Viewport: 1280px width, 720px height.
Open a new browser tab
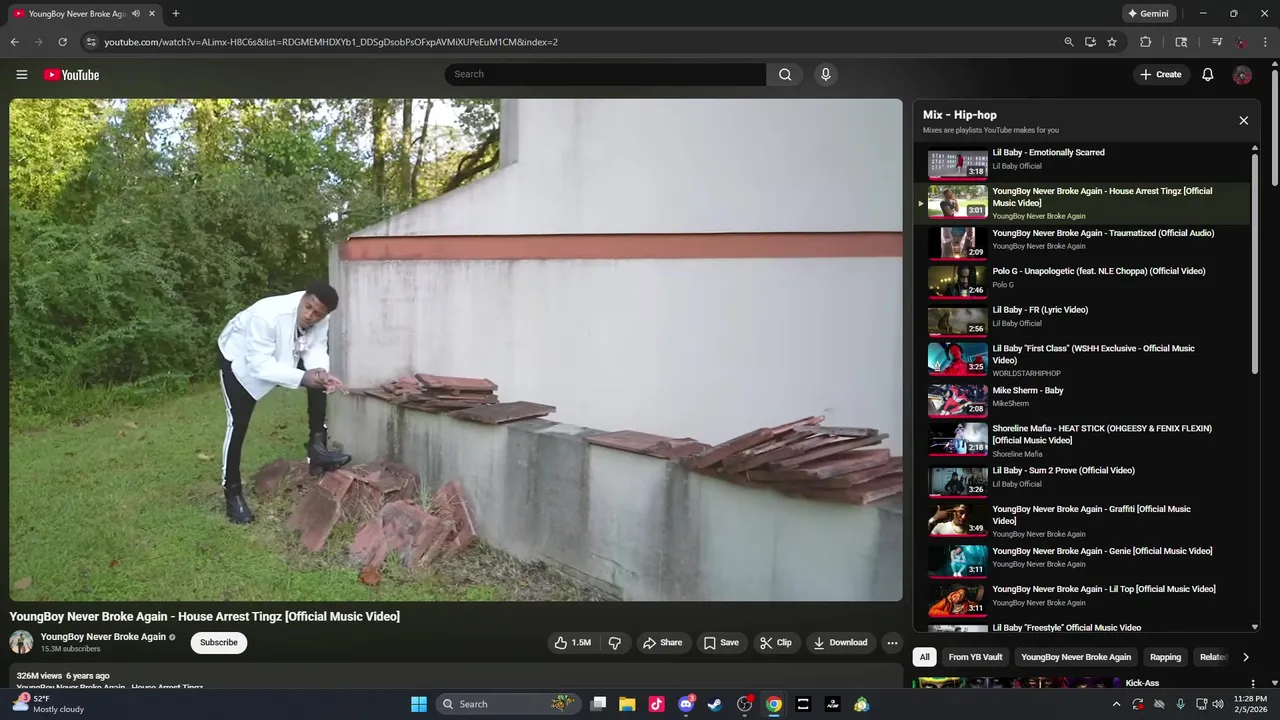tap(175, 13)
